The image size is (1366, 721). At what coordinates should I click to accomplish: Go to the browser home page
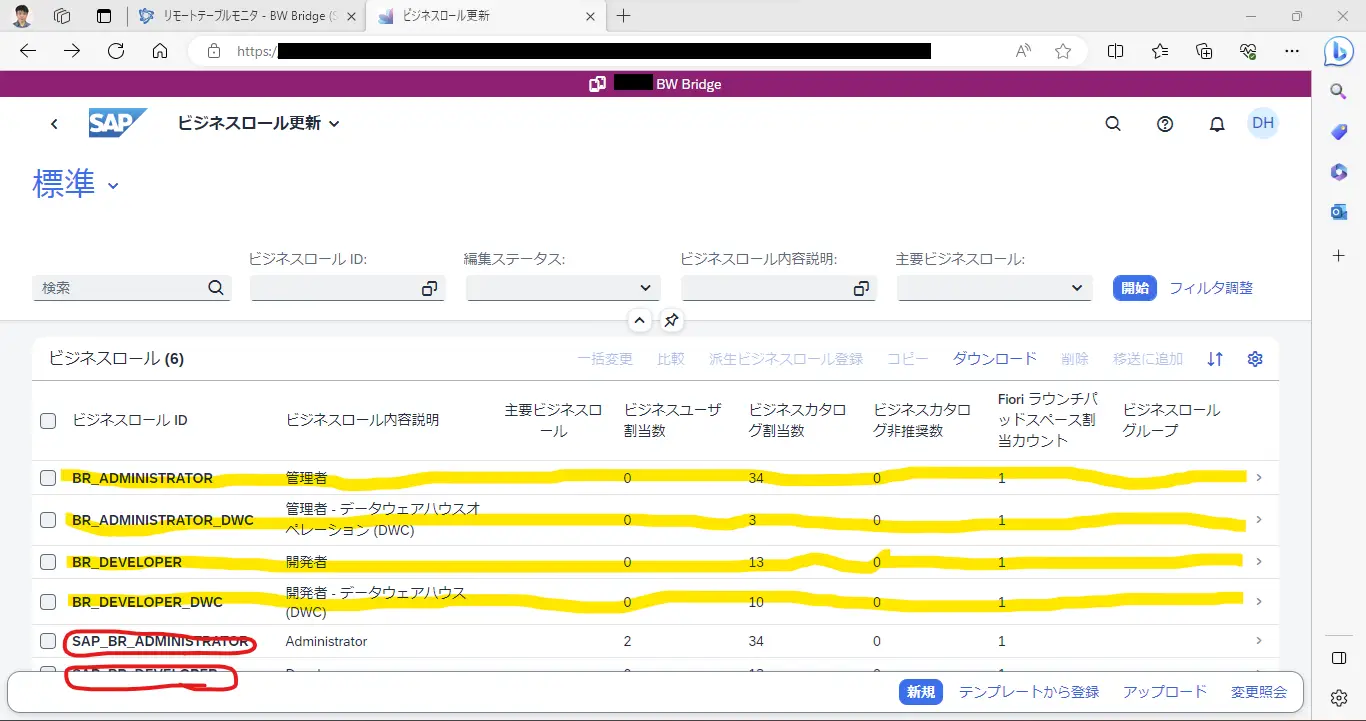(x=160, y=51)
